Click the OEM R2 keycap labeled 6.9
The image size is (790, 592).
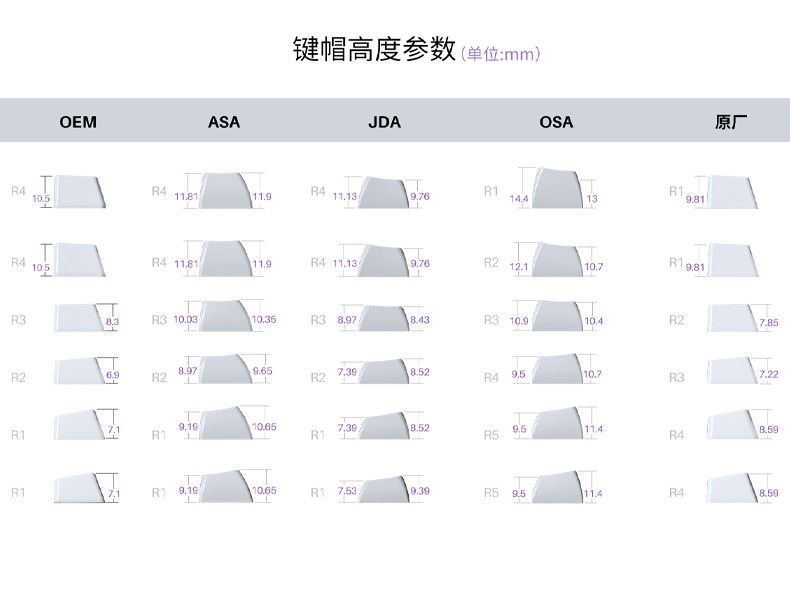[x=79, y=371]
